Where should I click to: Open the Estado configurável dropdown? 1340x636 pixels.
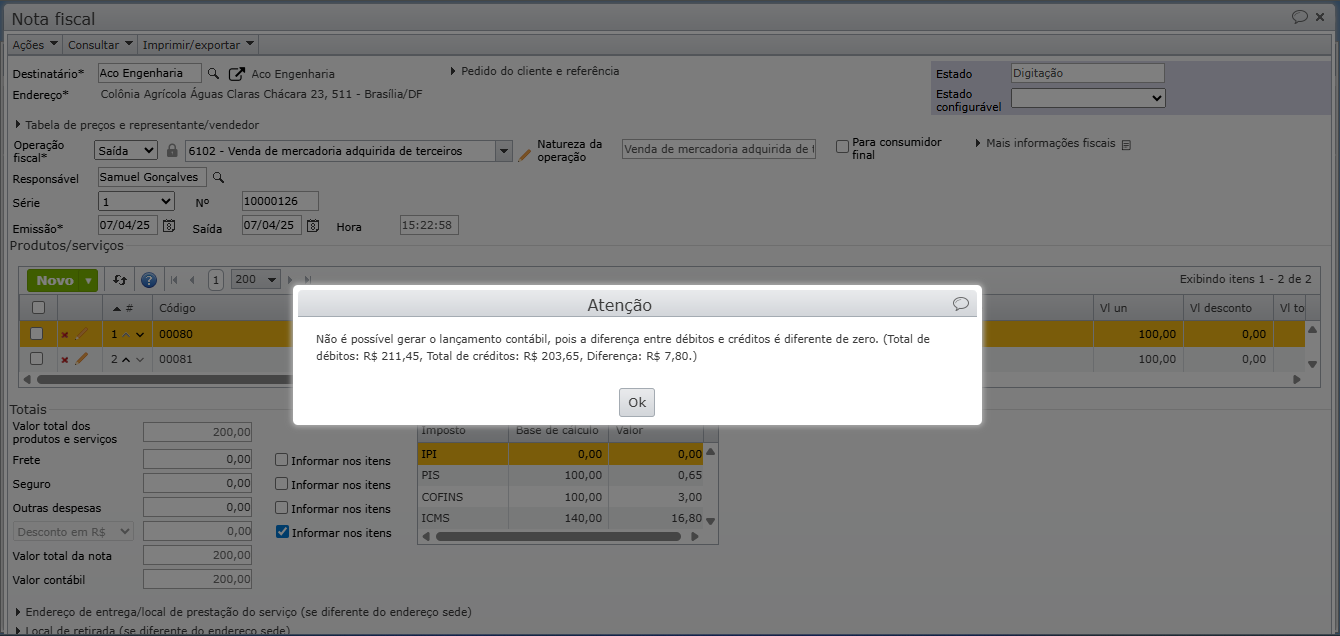pos(1088,98)
